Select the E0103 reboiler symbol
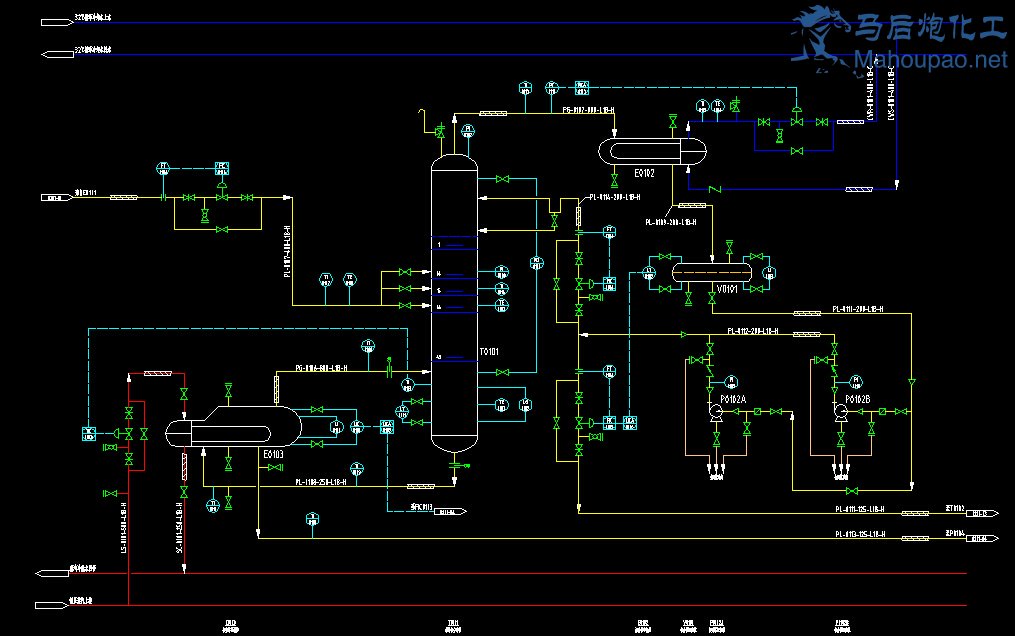The height and width of the screenshot is (636, 1015). click(233, 428)
